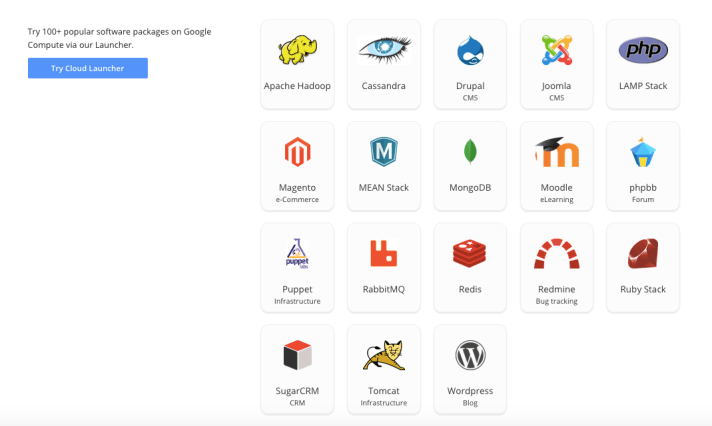Click the Bug tracking subtitle
This screenshot has width=712, height=426.
557,301
